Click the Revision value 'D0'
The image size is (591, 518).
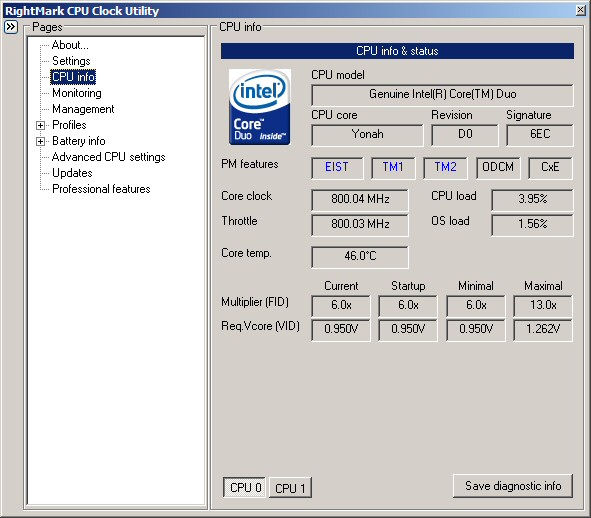pos(465,135)
